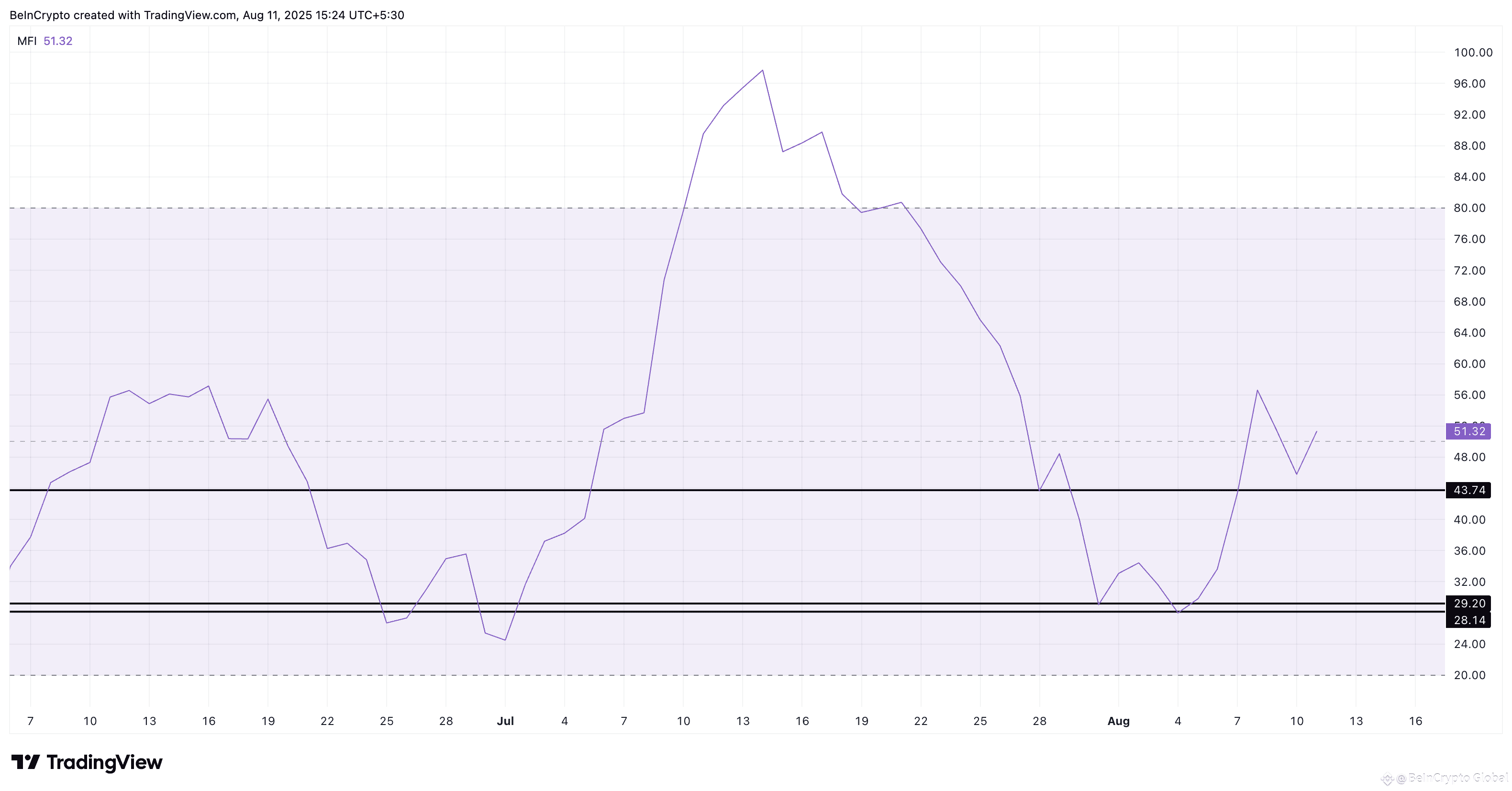The width and height of the screenshot is (1512, 791).
Task: Click the 76.00 value on the scale
Action: pos(1469,239)
